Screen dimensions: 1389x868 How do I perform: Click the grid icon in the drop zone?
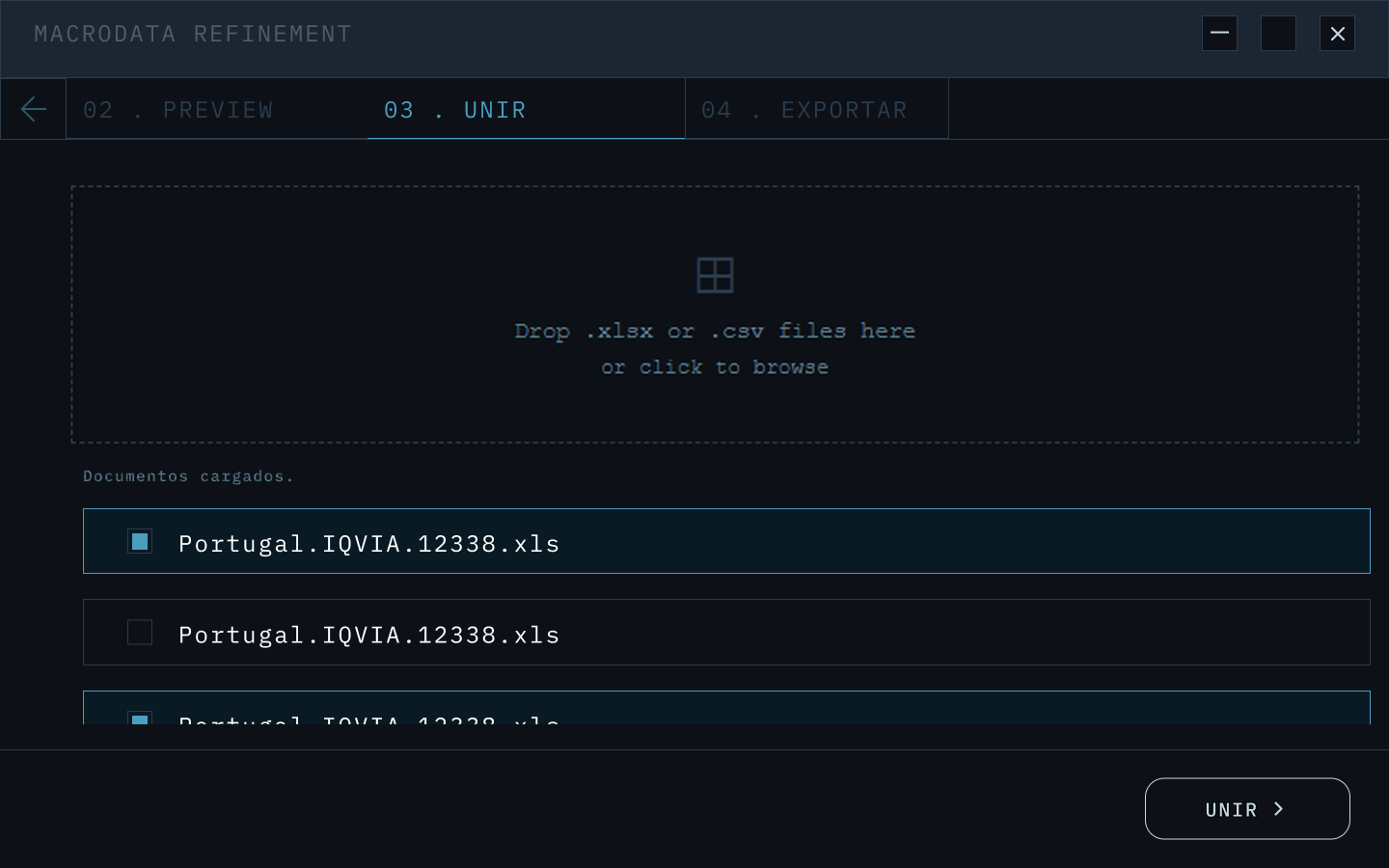tap(715, 275)
